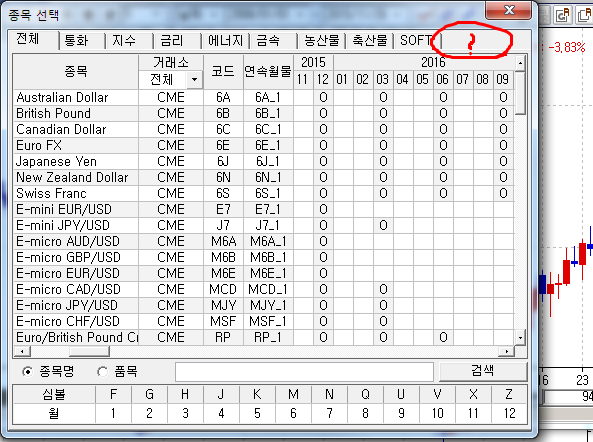Switch to the 통화 tab

(x=77, y=40)
